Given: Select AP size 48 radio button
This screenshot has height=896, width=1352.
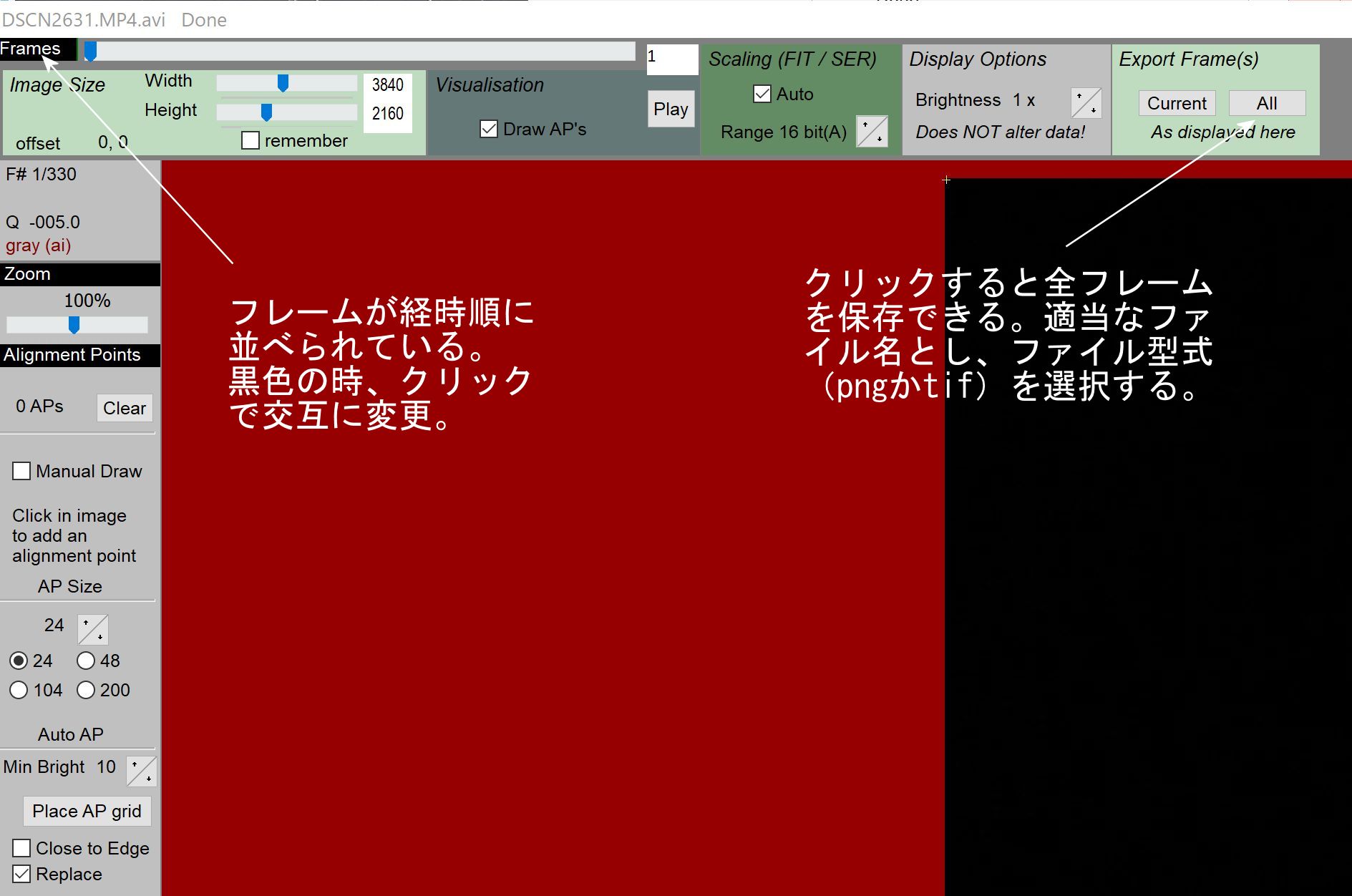Looking at the screenshot, I should click(x=86, y=661).
